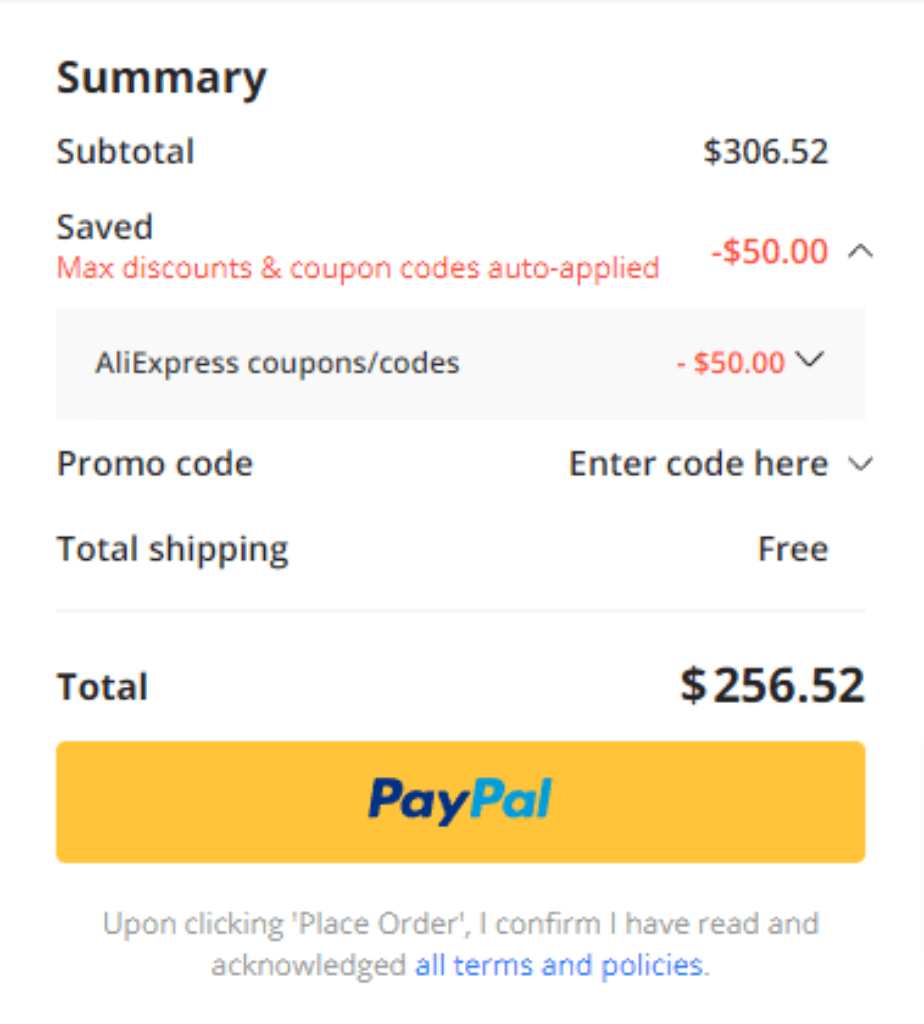Click the Saved label
924x1024 pixels.
pyautogui.click(x=104, y=227)
